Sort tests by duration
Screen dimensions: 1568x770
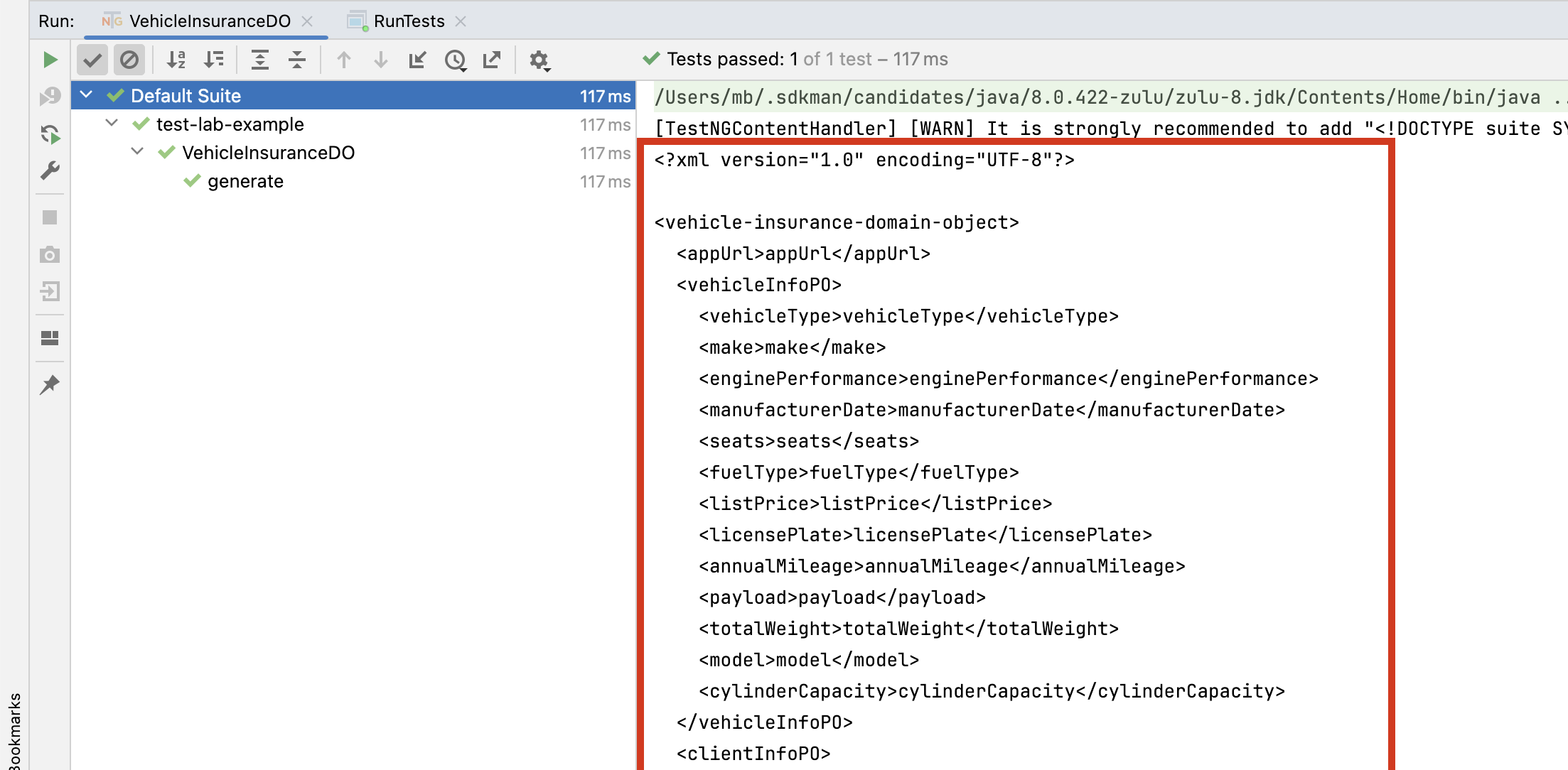click(x=212, y=60)
